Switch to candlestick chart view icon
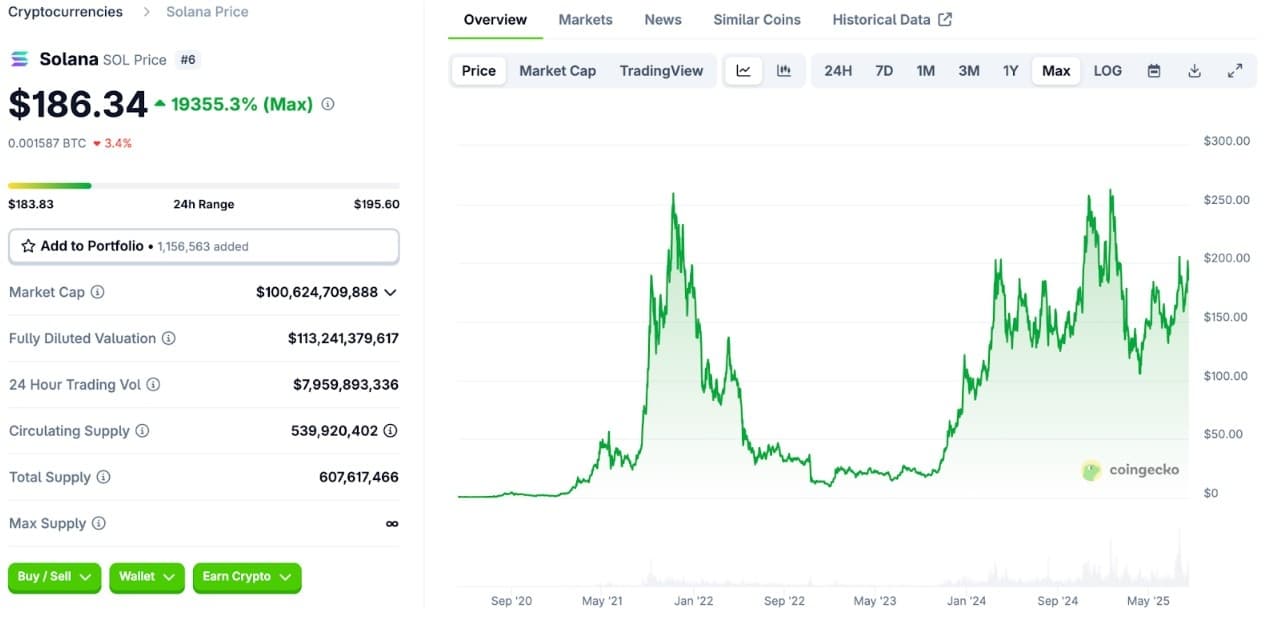 click(x=784, y=71)
